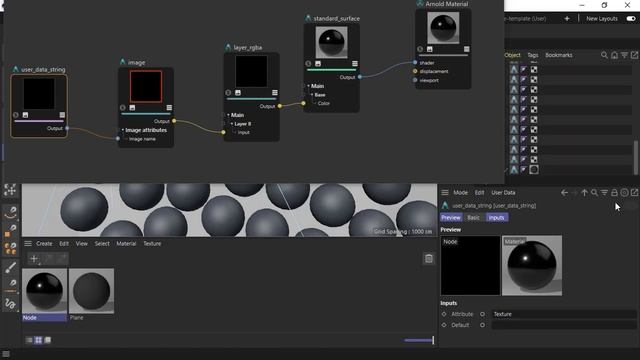The width and height of the screenshot is (640, 360).
Task: Switch to the Basic tab
Action: [x=473, y=218]
